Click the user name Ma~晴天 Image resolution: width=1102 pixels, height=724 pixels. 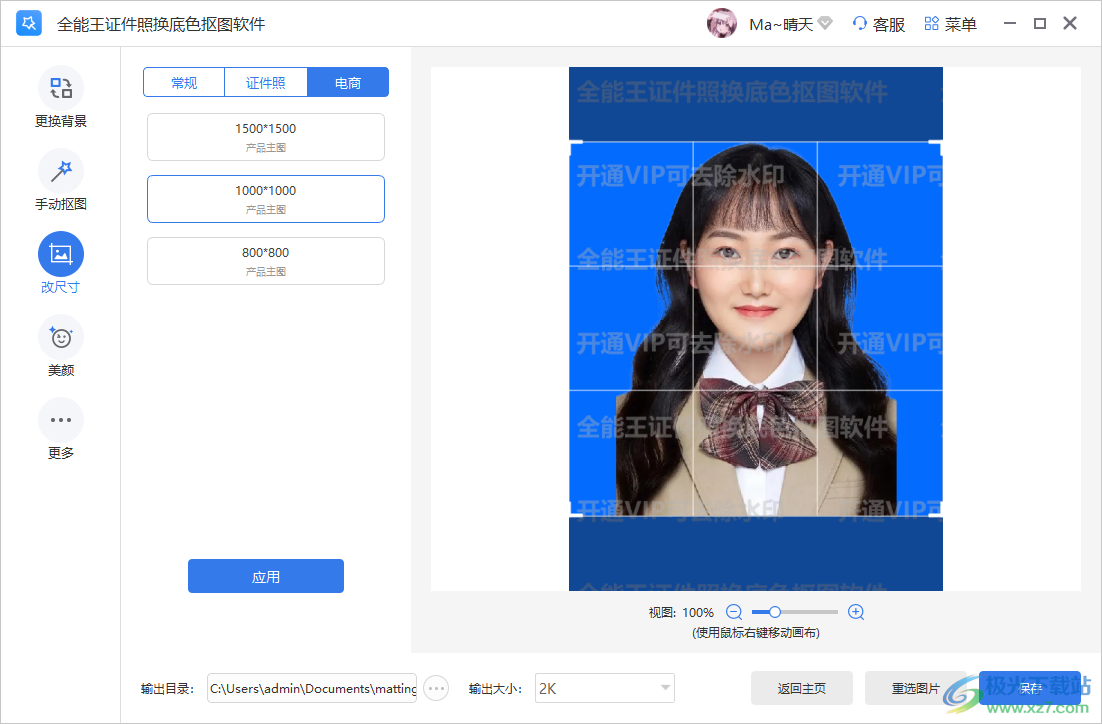(x=781, y=25)
